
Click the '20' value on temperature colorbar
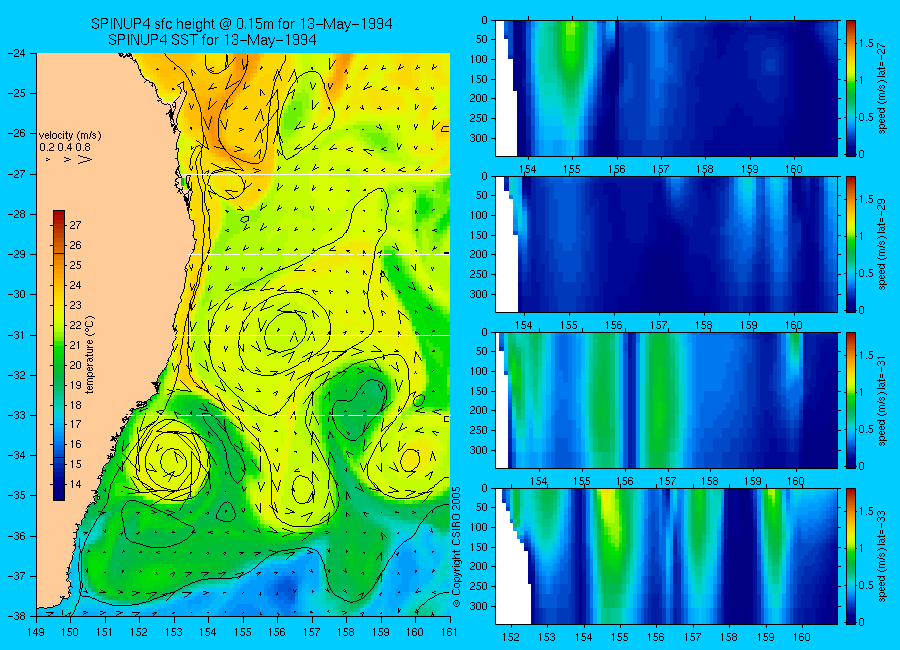[x=75, y=365]
